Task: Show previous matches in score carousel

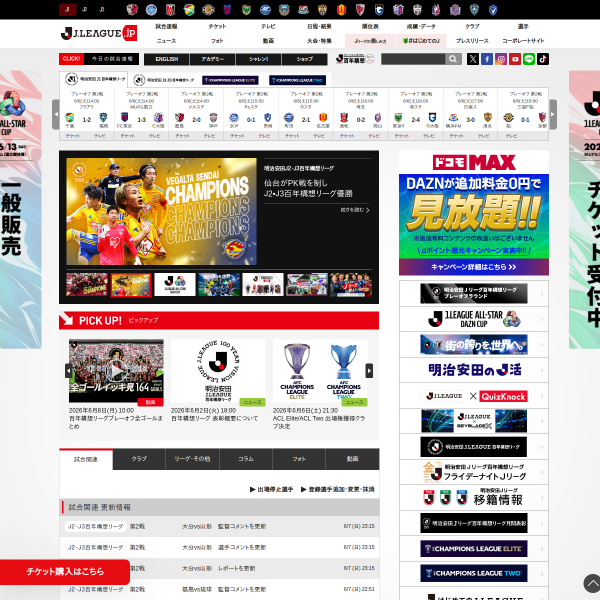Action: (x=56, y=114)
